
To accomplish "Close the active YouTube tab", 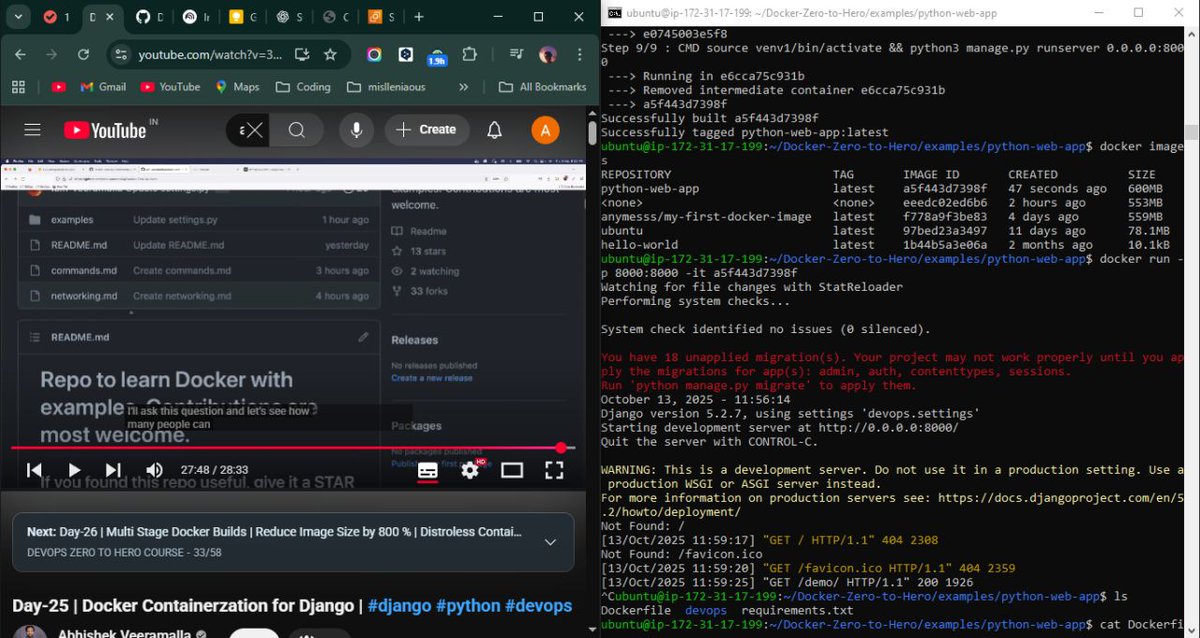I will click(x=112, y=17).
